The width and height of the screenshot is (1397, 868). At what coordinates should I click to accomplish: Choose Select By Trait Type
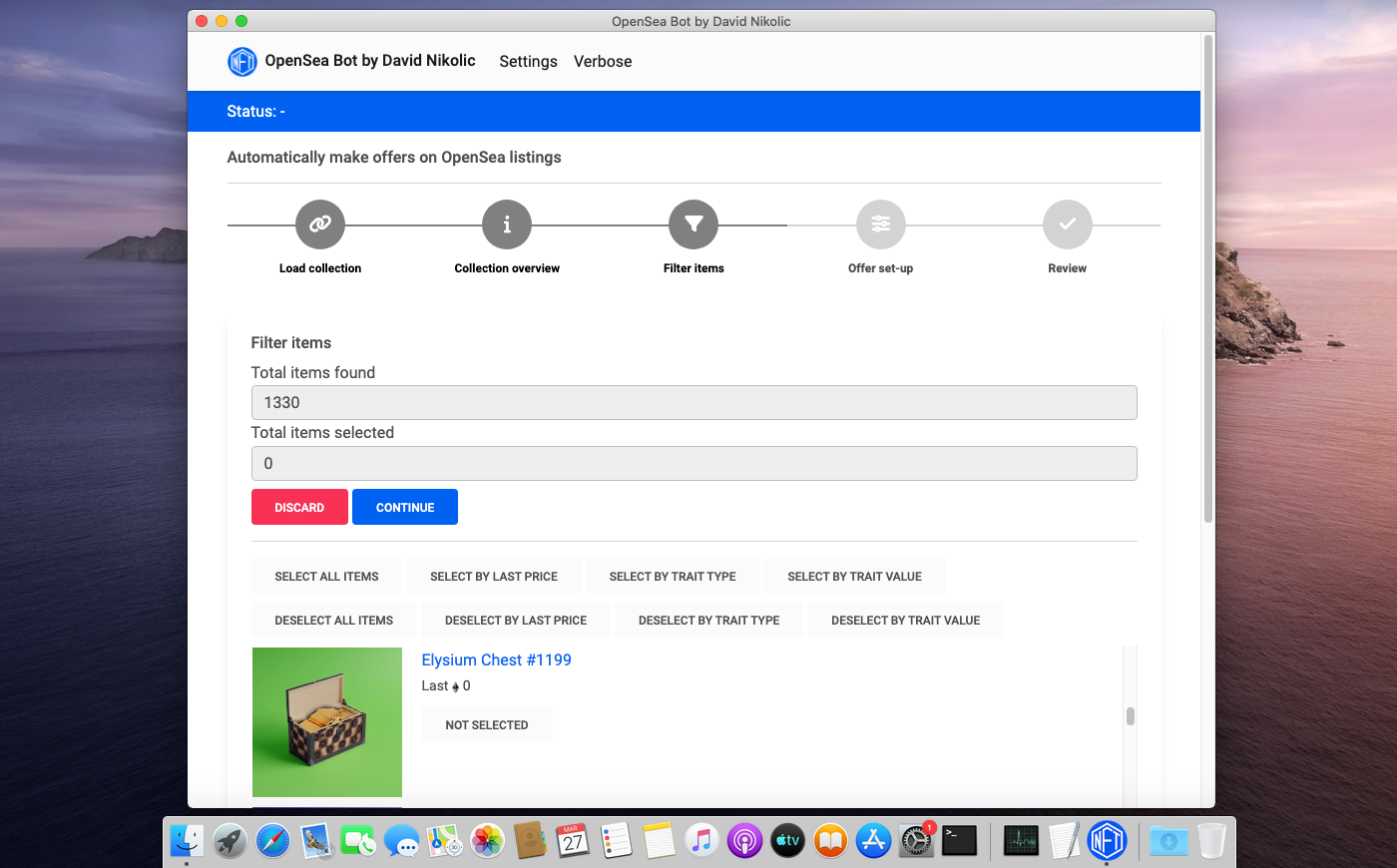pyautogui.click(x=673, y=577)
